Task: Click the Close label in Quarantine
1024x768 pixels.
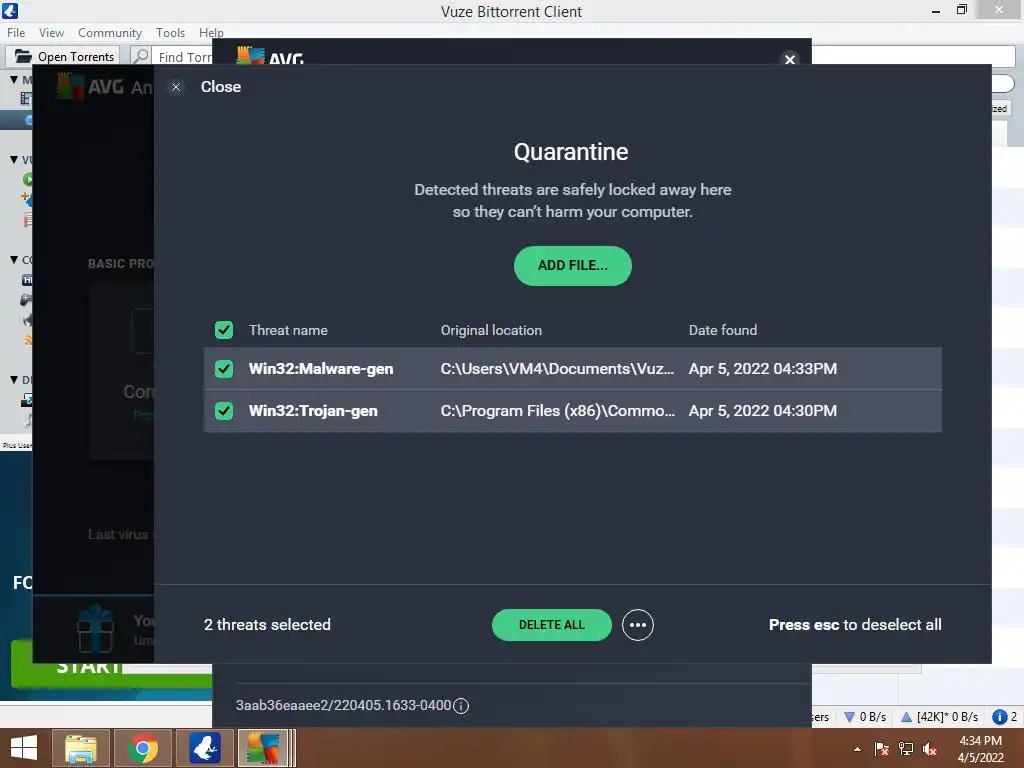Action: (221, 87)
